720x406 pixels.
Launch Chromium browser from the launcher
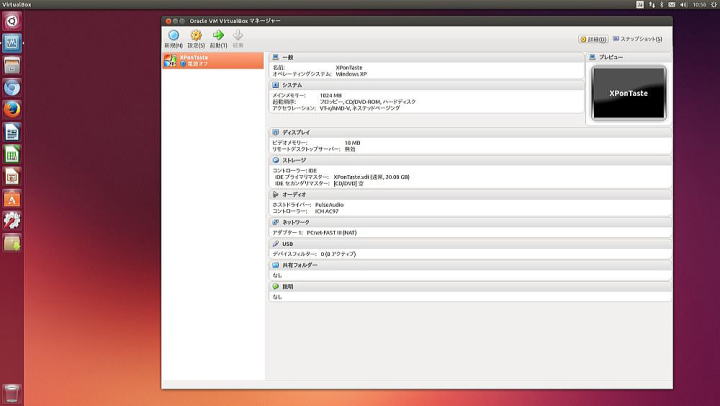(x=12, y=88)
